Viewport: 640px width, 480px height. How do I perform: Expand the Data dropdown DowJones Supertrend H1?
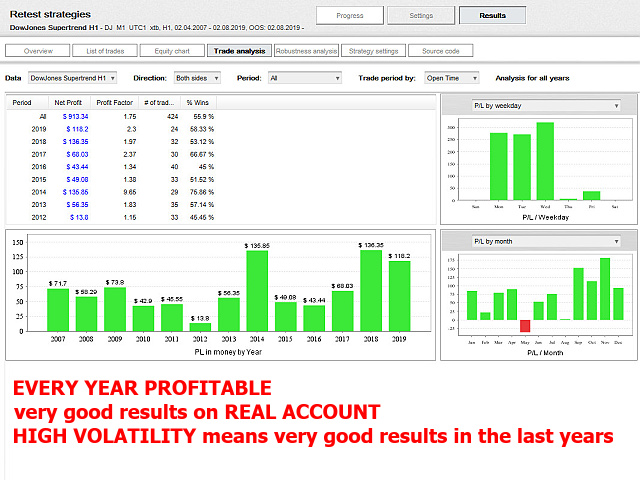(x=72, y=78)
